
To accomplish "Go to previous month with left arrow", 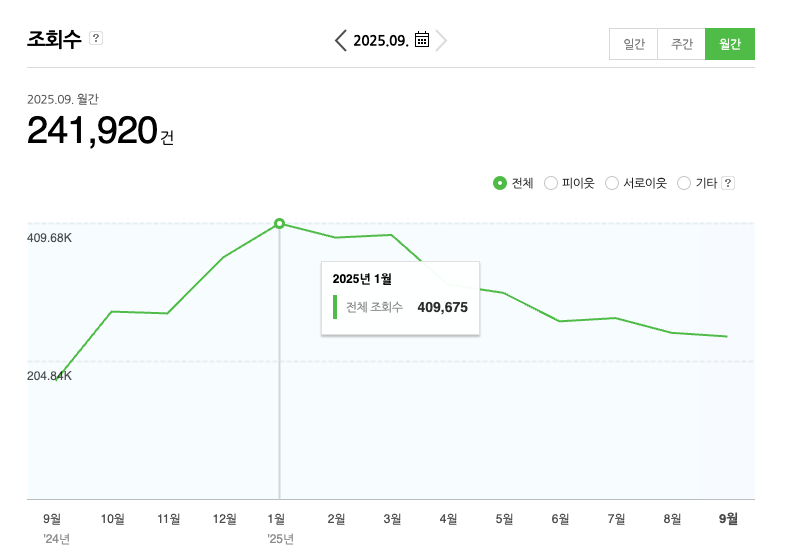I will tap(341, 40).
